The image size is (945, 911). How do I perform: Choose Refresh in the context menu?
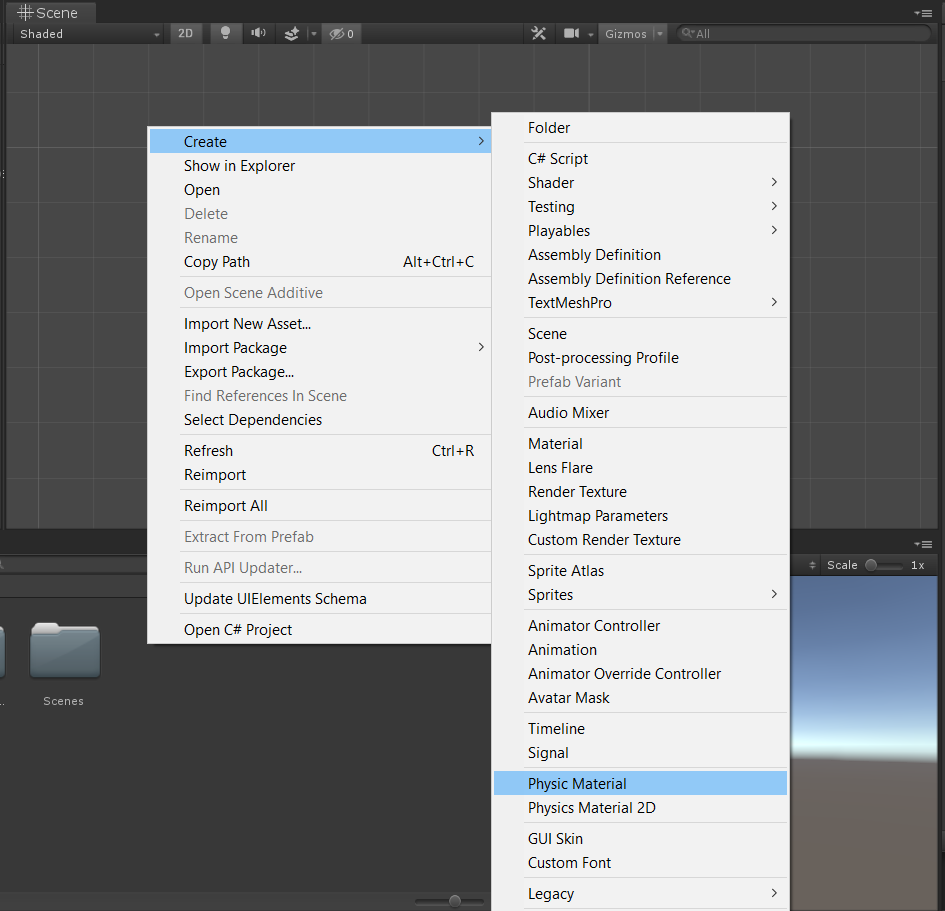point(320,451)
